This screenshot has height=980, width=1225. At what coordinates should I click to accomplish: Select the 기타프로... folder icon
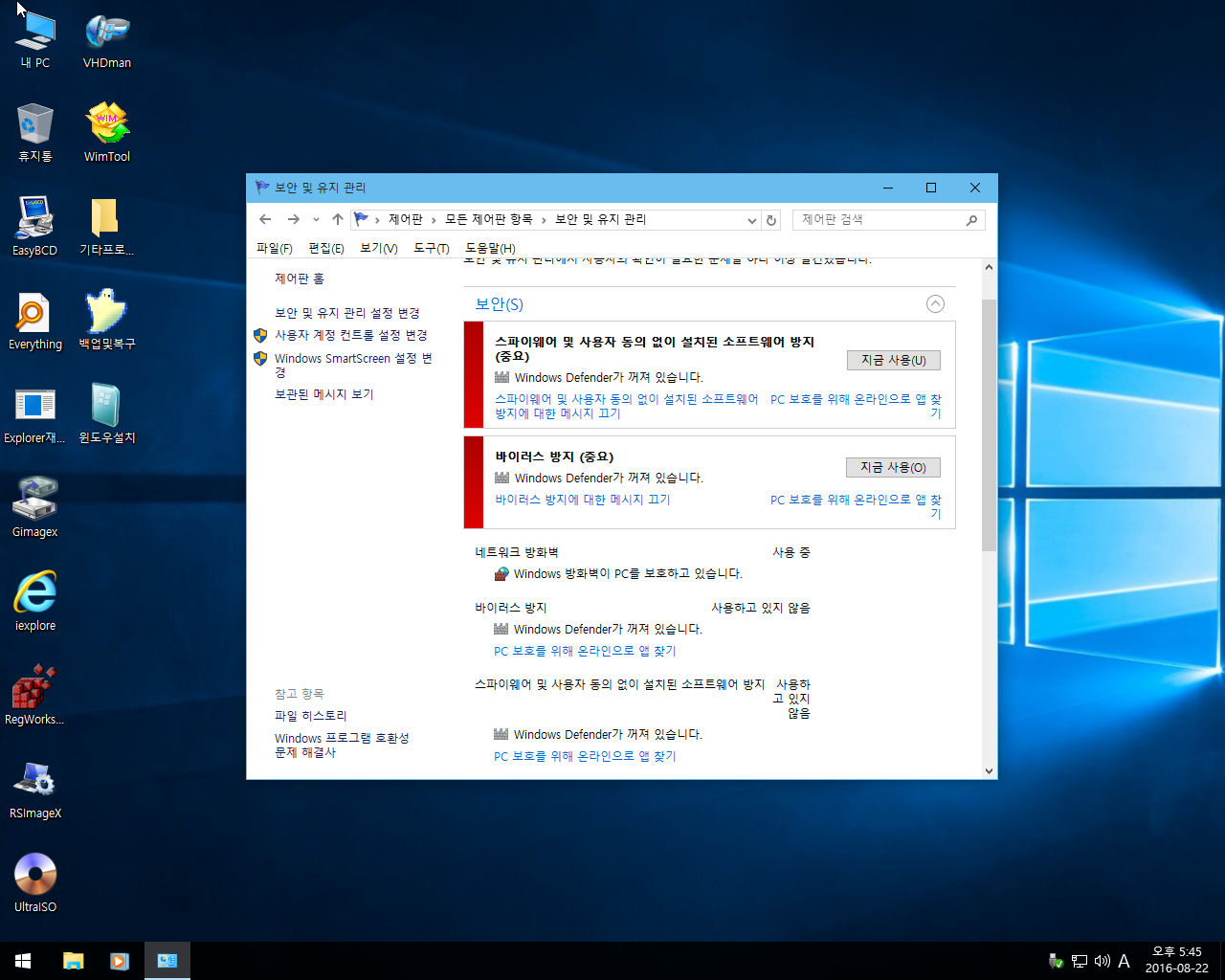[x=107, y=227]
